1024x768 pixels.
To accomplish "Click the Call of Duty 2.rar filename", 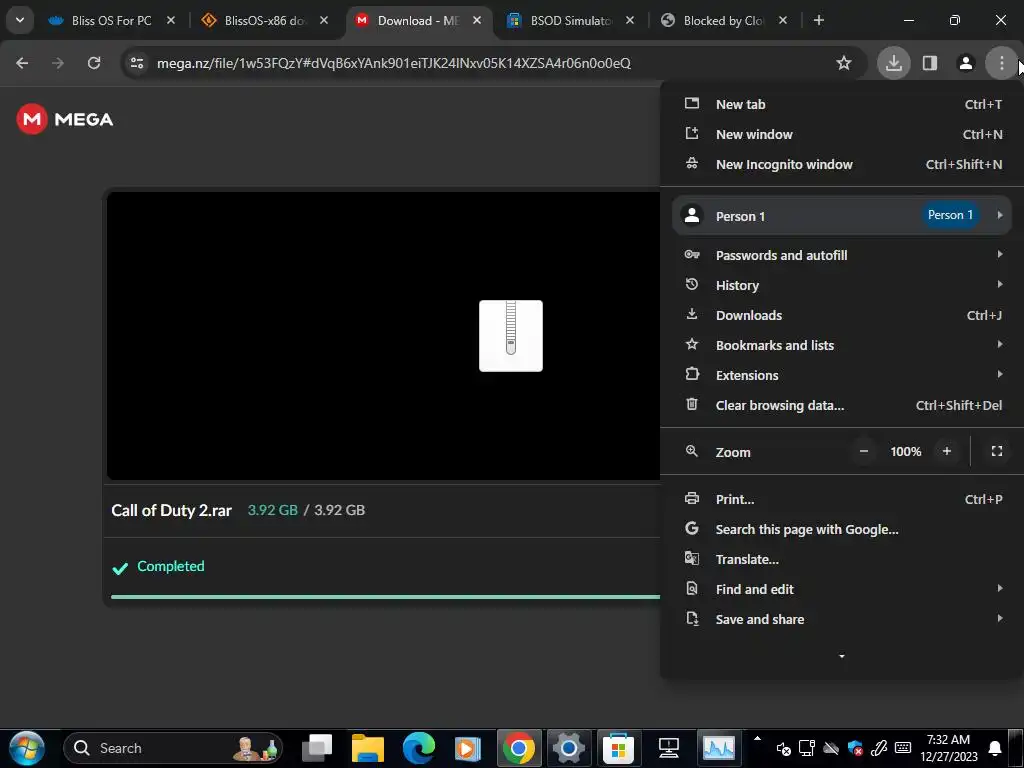I will click(171, 511).
